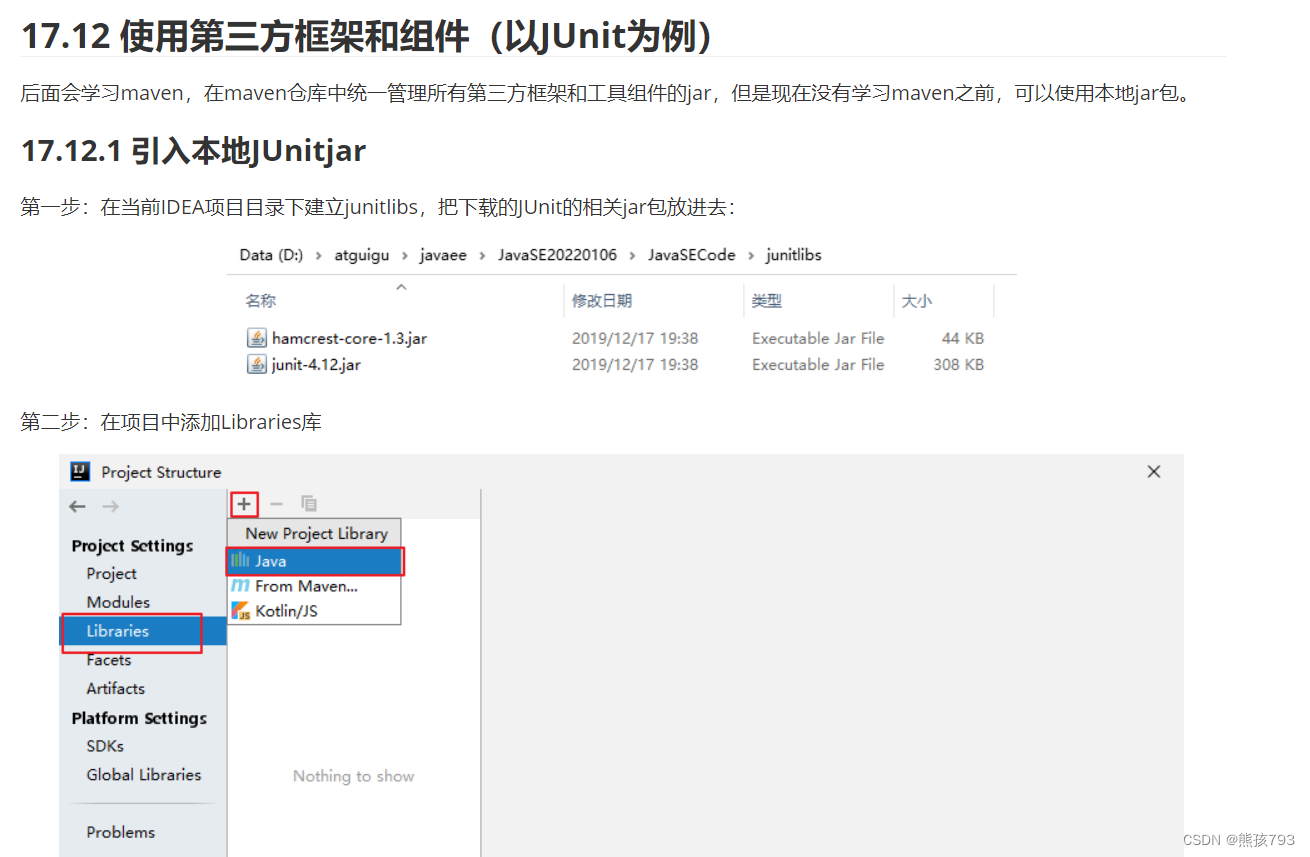Go back with the left arrow
The height and width of the screenshot is (857, 1310).
pos(78,506)
